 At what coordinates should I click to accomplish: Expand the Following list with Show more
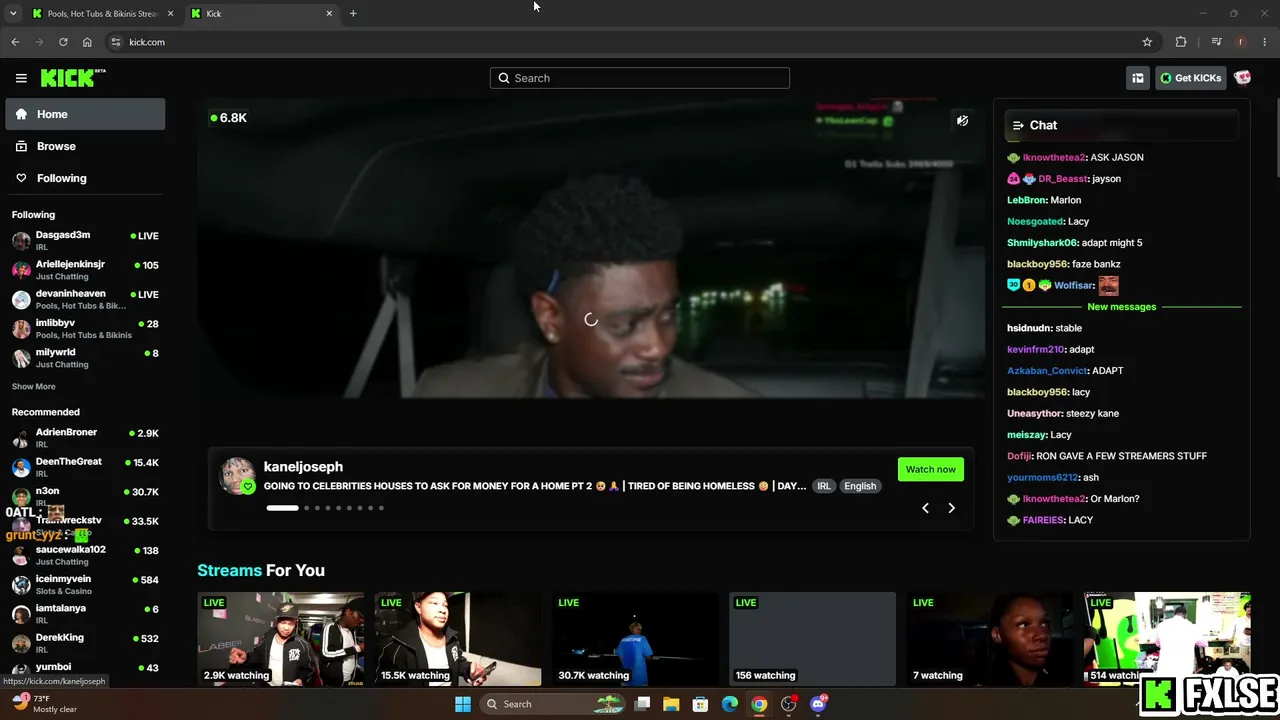coord(34,387)
